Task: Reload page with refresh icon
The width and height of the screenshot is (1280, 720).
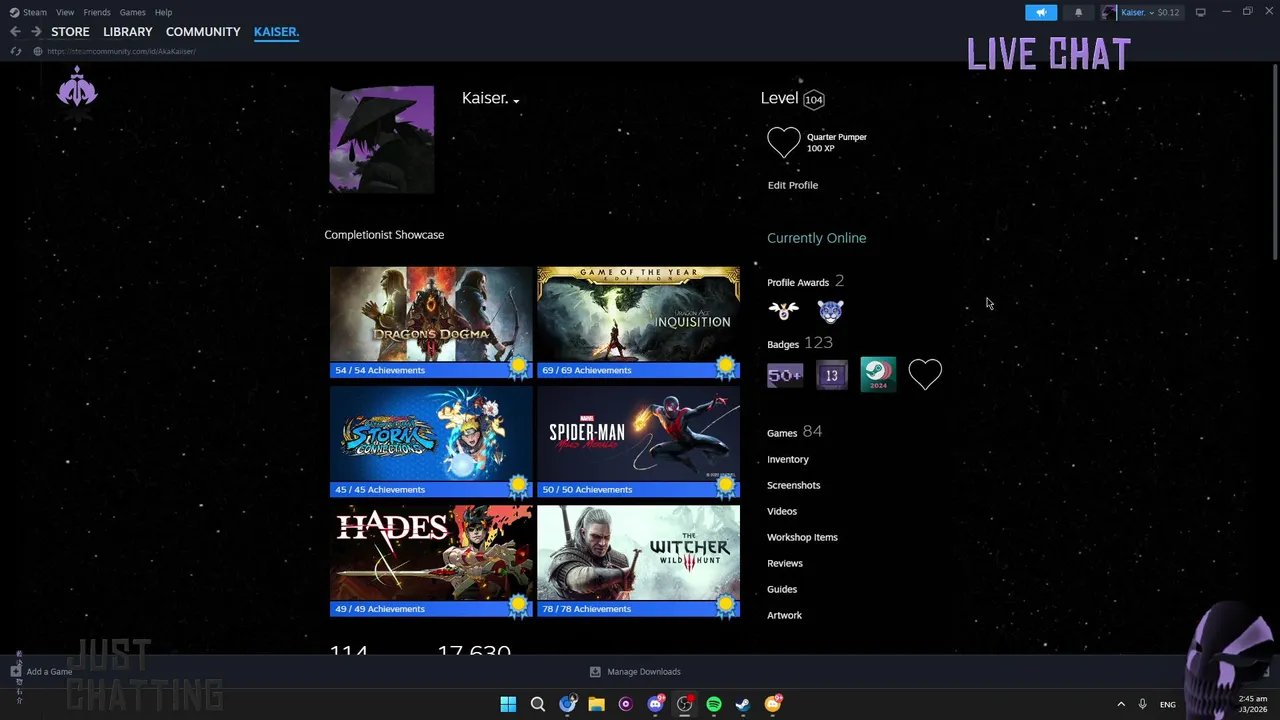Action: click(x=15, y=51)
